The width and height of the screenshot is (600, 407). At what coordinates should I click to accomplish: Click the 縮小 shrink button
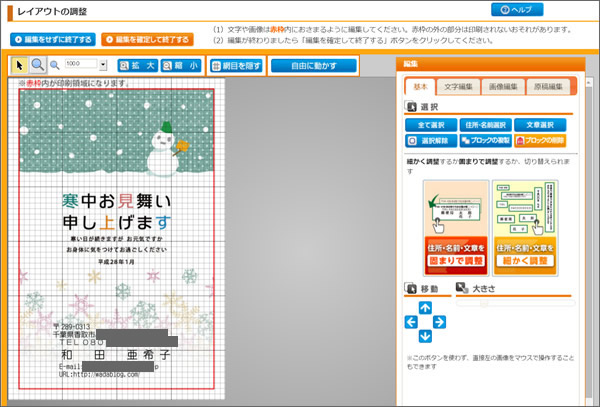coord(181,66)
